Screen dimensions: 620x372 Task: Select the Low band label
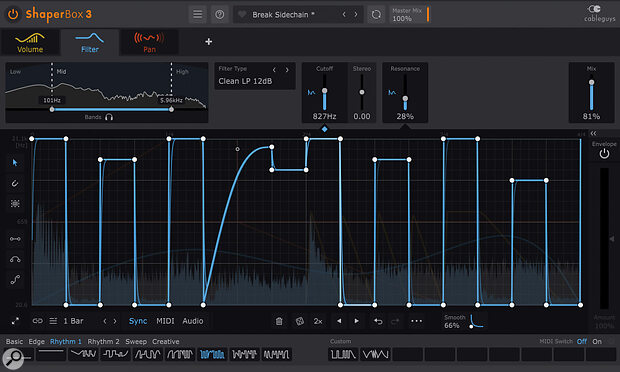tap(15, 72)
